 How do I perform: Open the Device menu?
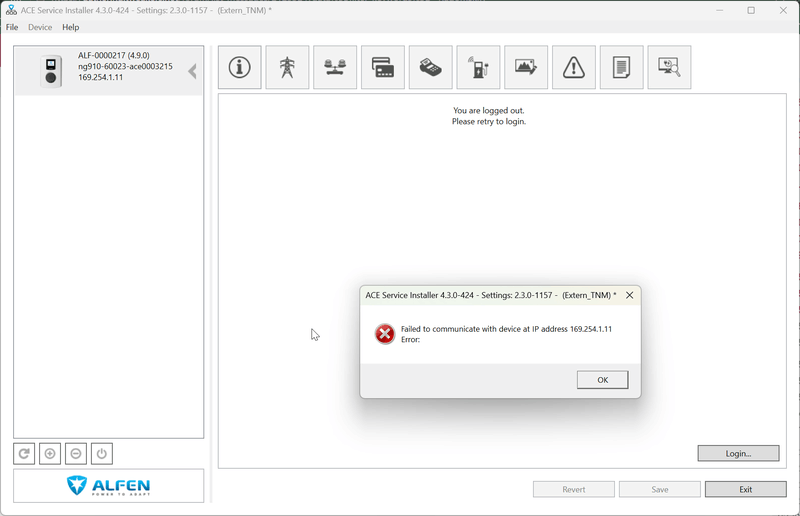(40, 27)
